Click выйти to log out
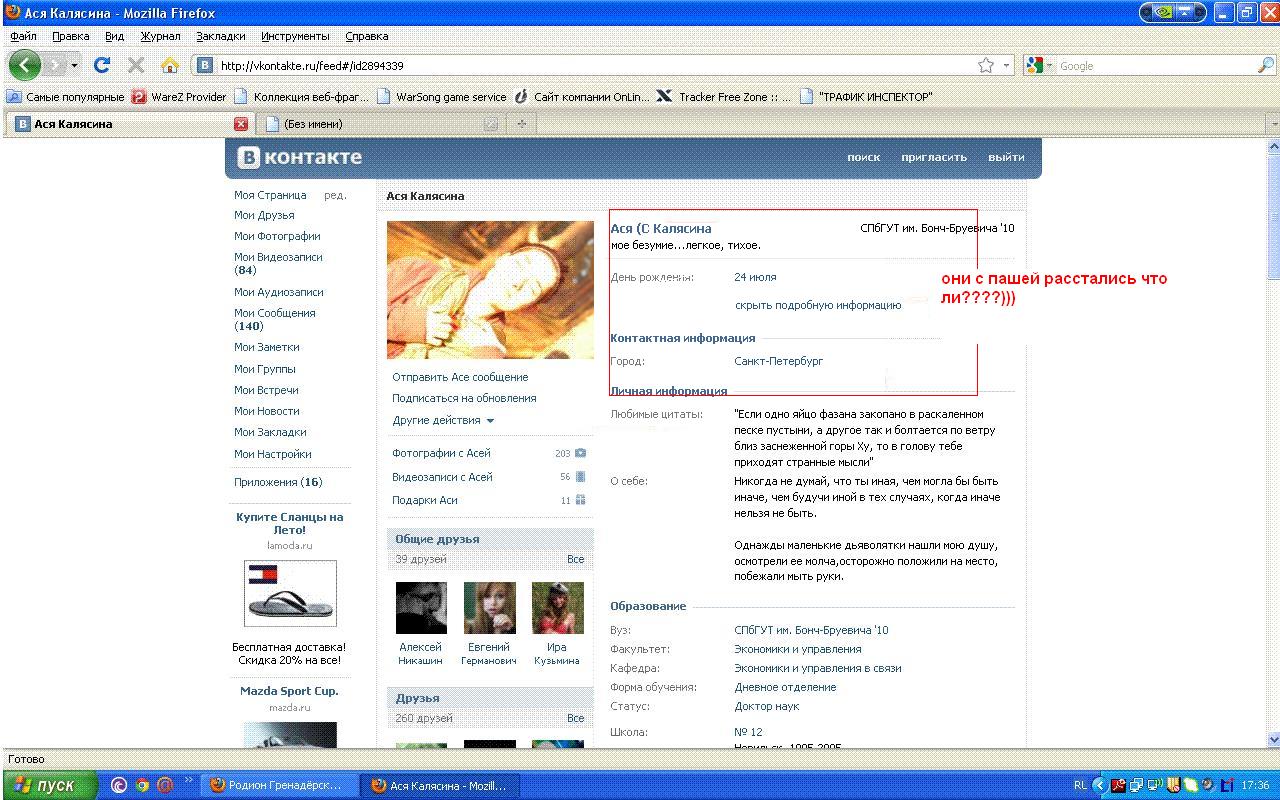 tap(1006, 157)
